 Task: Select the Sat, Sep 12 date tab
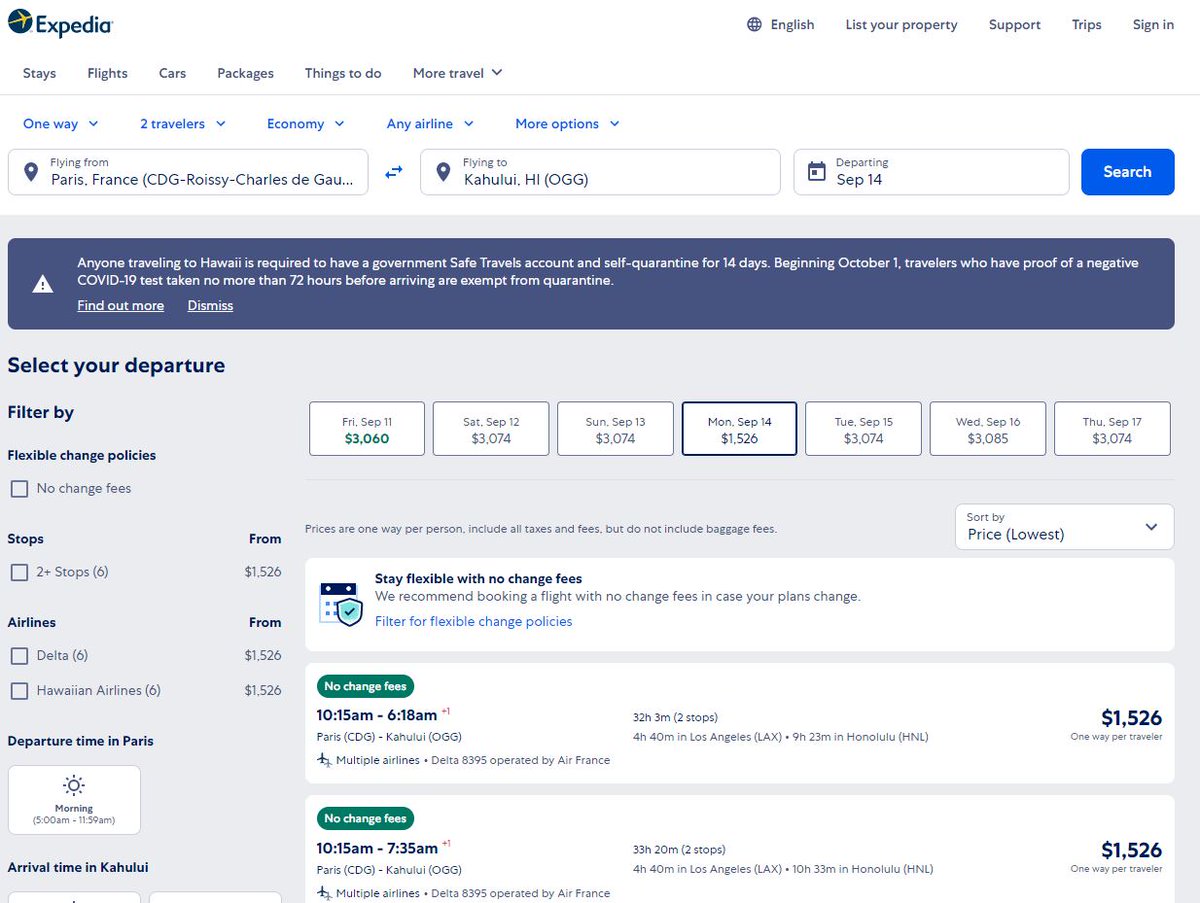tap(491, 429)
